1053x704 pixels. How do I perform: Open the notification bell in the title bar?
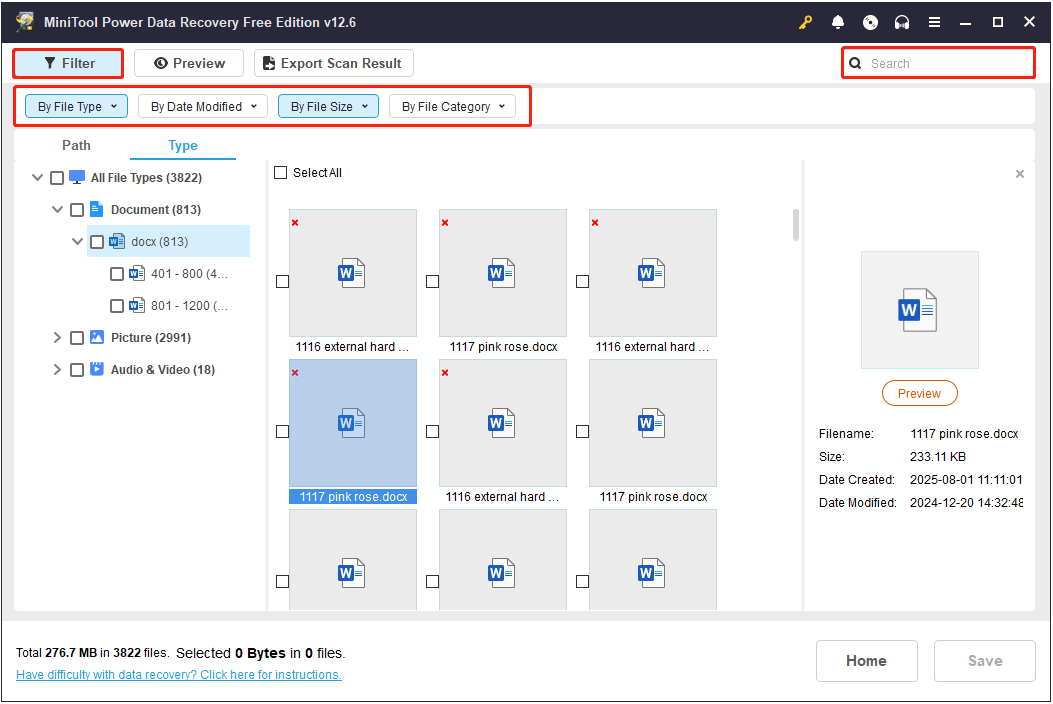[838, 21]
